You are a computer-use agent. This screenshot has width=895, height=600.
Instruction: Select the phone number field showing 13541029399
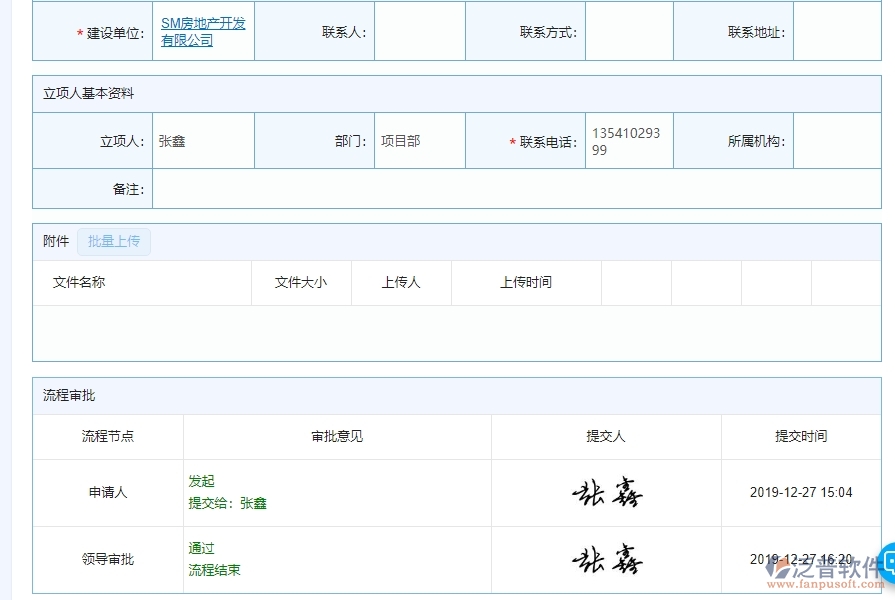coord(628,140)
